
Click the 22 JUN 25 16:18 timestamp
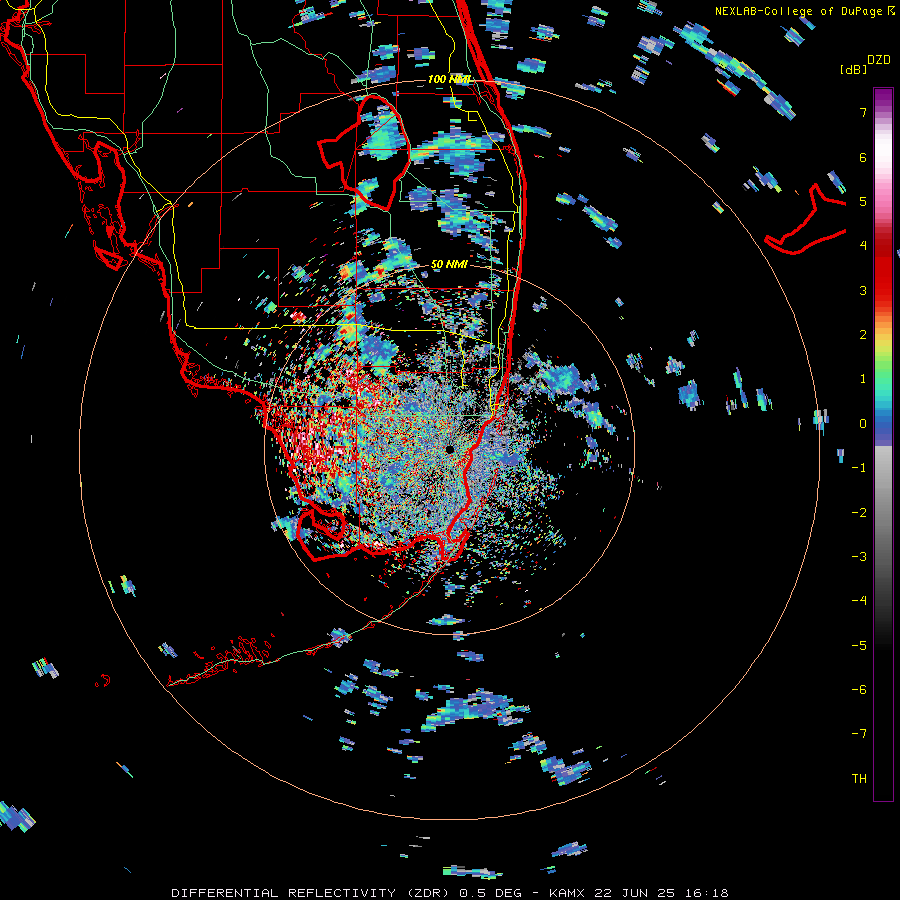coord(661,893)
